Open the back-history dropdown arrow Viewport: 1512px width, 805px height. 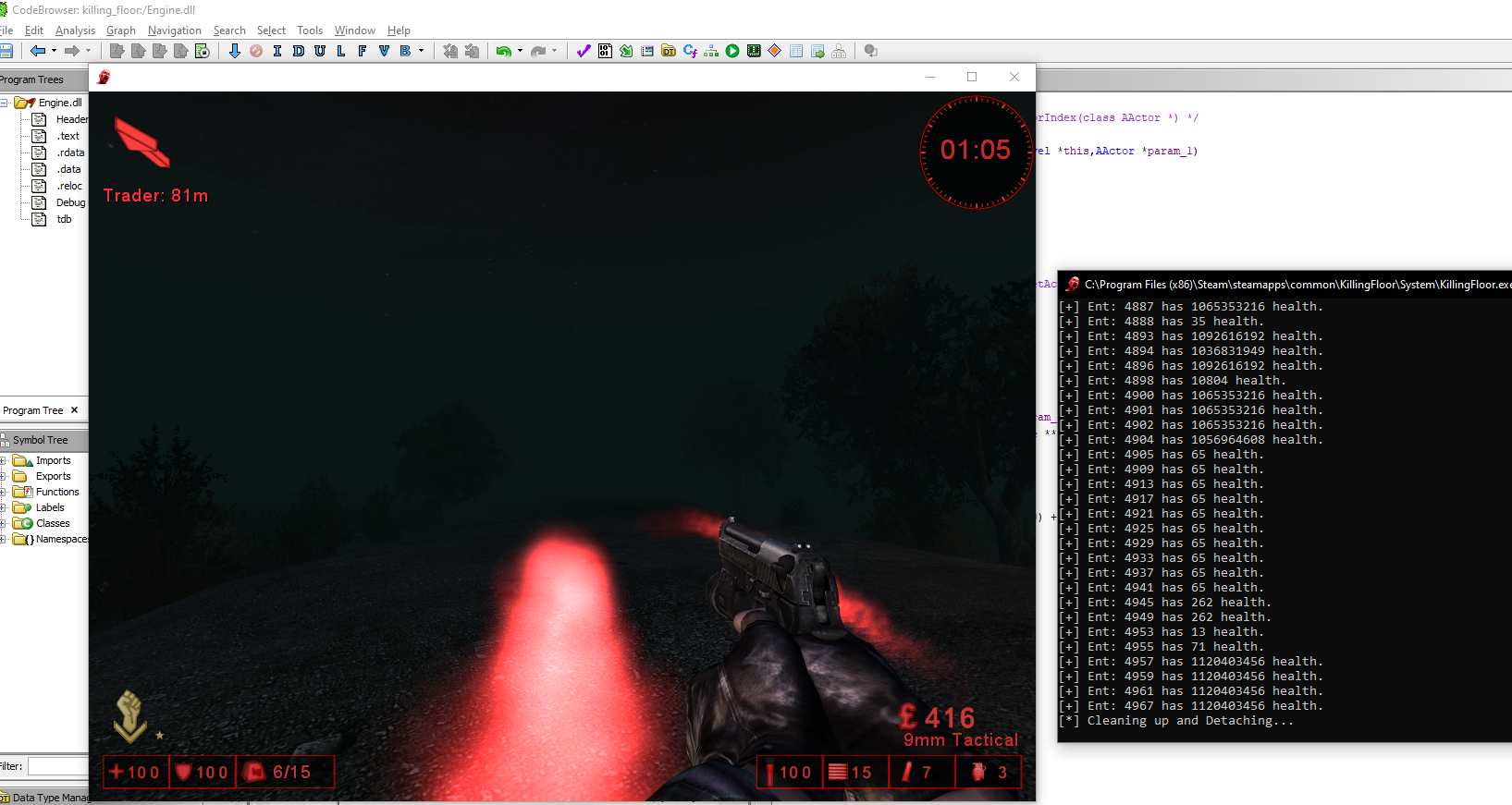pyautogui.click(x=54, y=51)
